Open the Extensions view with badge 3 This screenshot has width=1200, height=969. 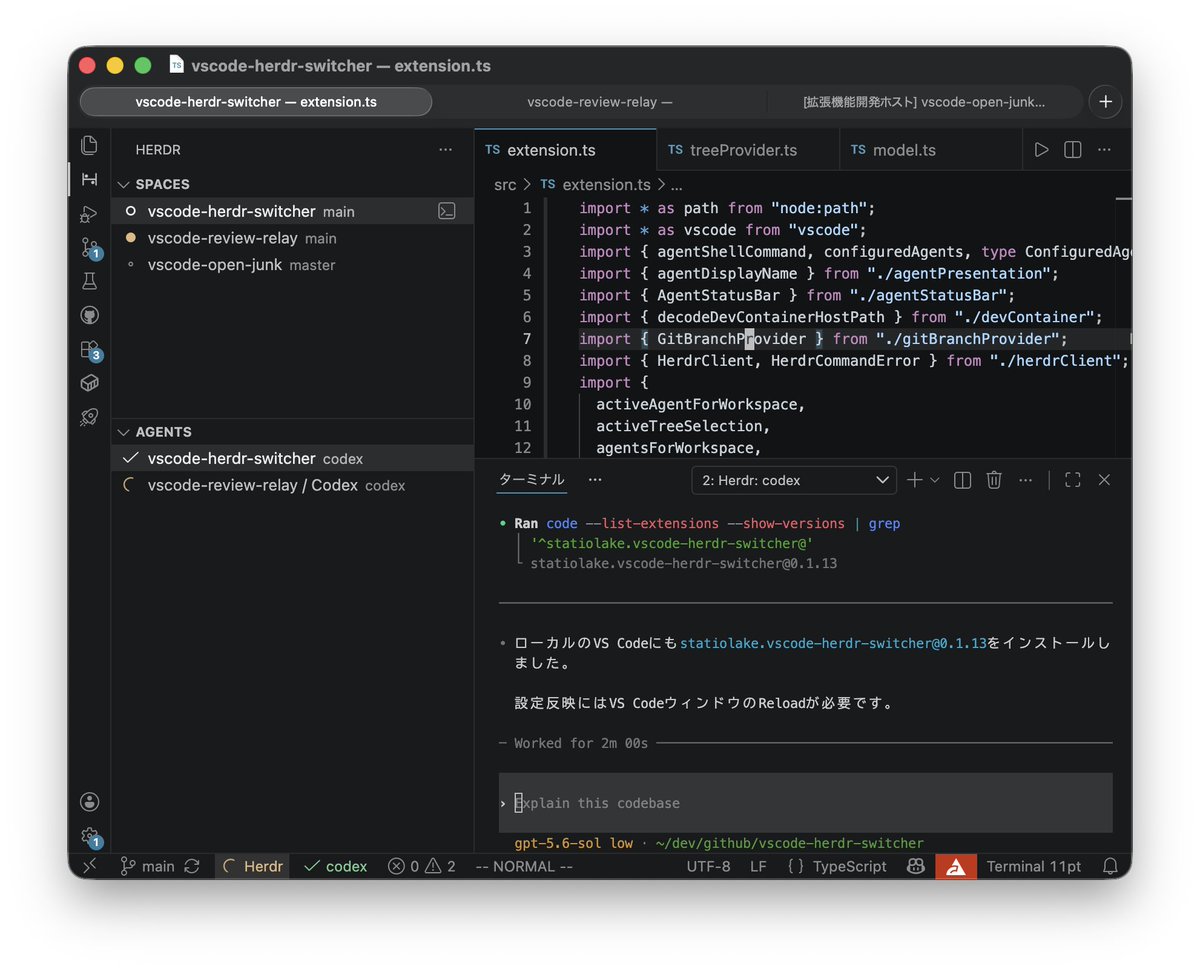click(x=89, y=350)
